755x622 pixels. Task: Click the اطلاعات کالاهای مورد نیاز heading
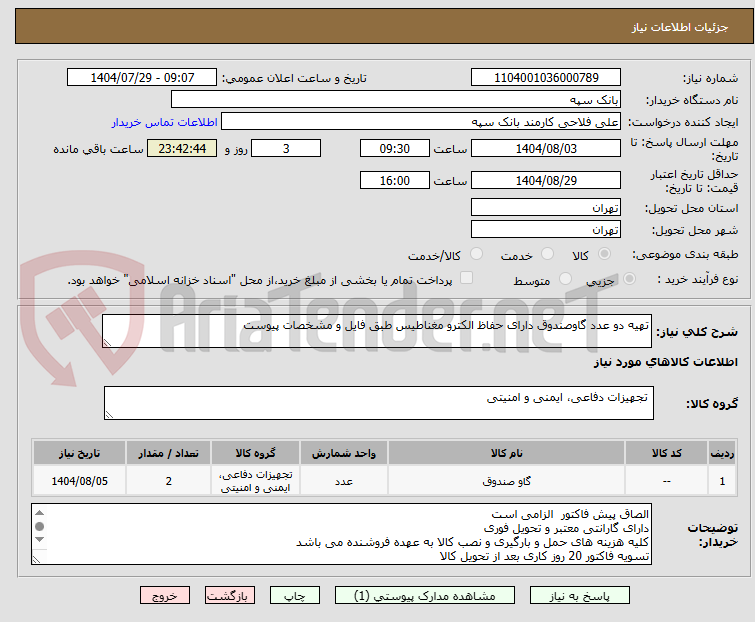[665, 362]
